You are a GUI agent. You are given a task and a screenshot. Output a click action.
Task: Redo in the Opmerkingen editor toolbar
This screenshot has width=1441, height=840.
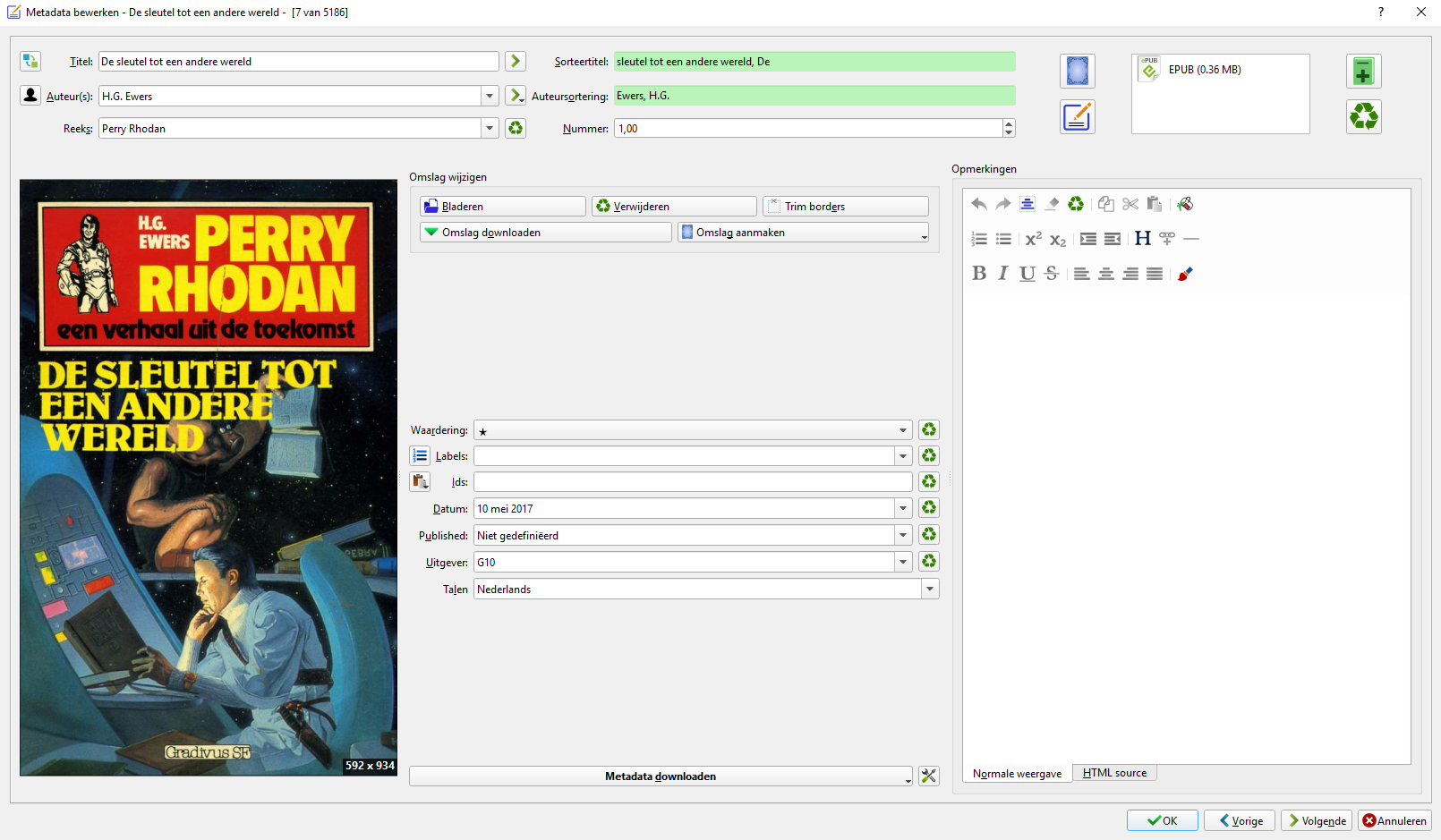(x=1003, y=204)
